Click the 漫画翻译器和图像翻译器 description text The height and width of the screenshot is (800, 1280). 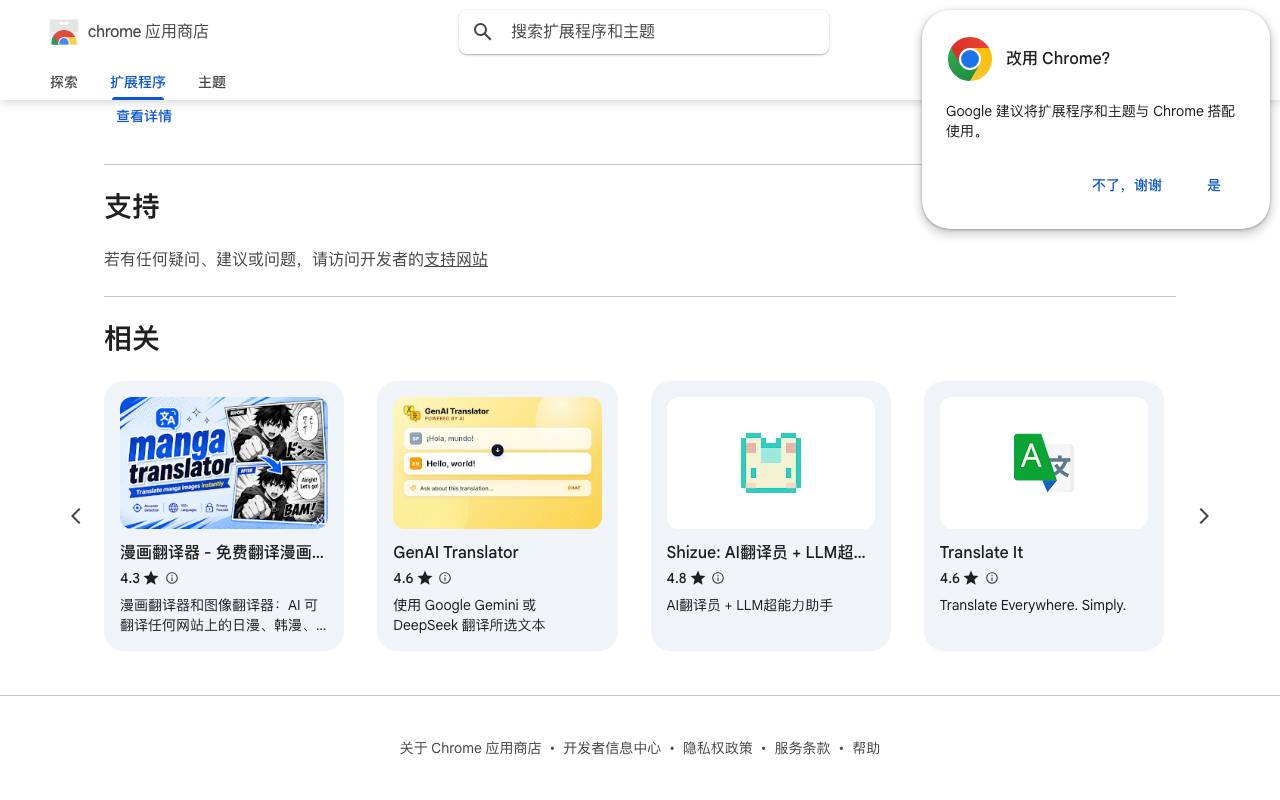tap(223, 615)
